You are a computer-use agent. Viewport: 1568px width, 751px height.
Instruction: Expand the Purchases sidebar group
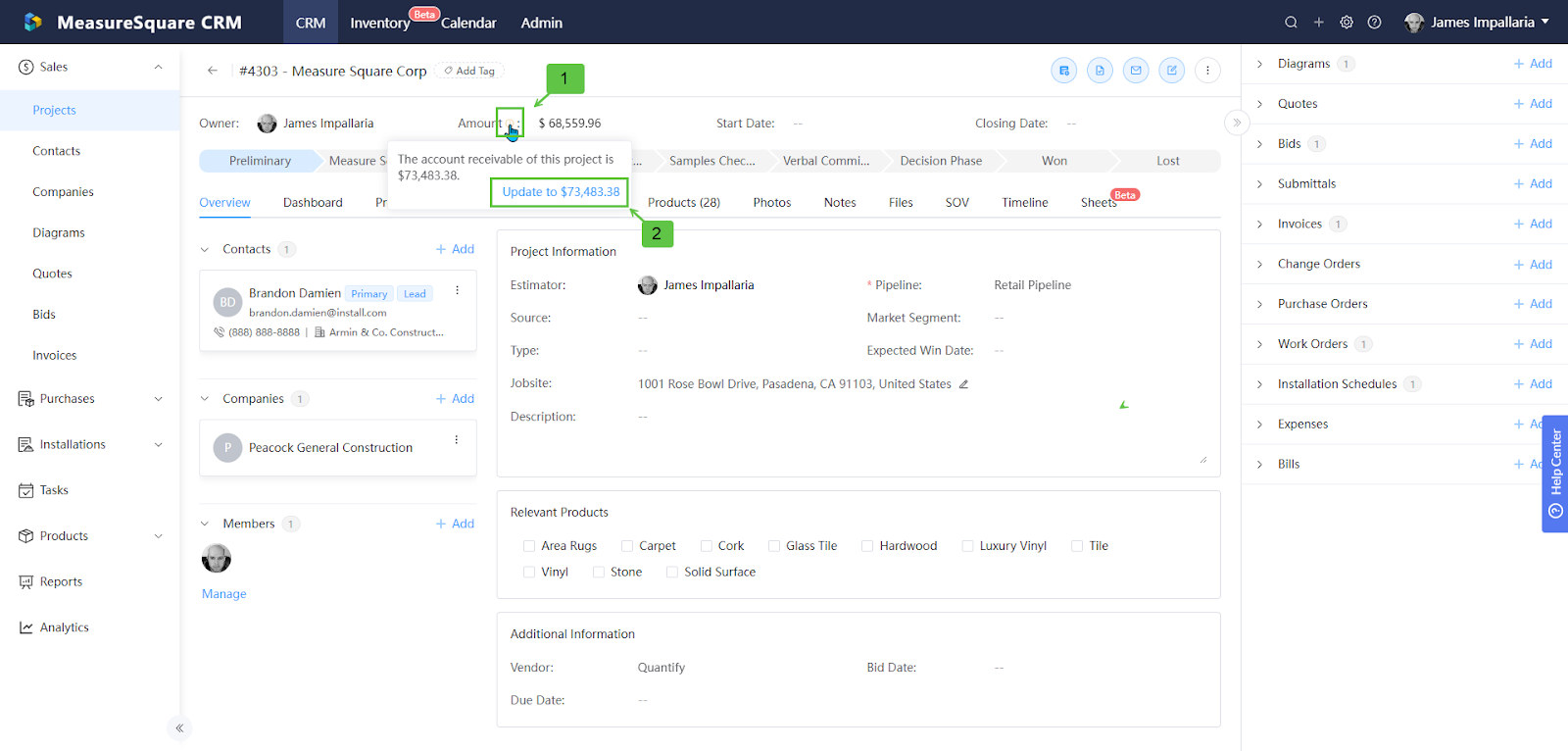pos(158,399)
